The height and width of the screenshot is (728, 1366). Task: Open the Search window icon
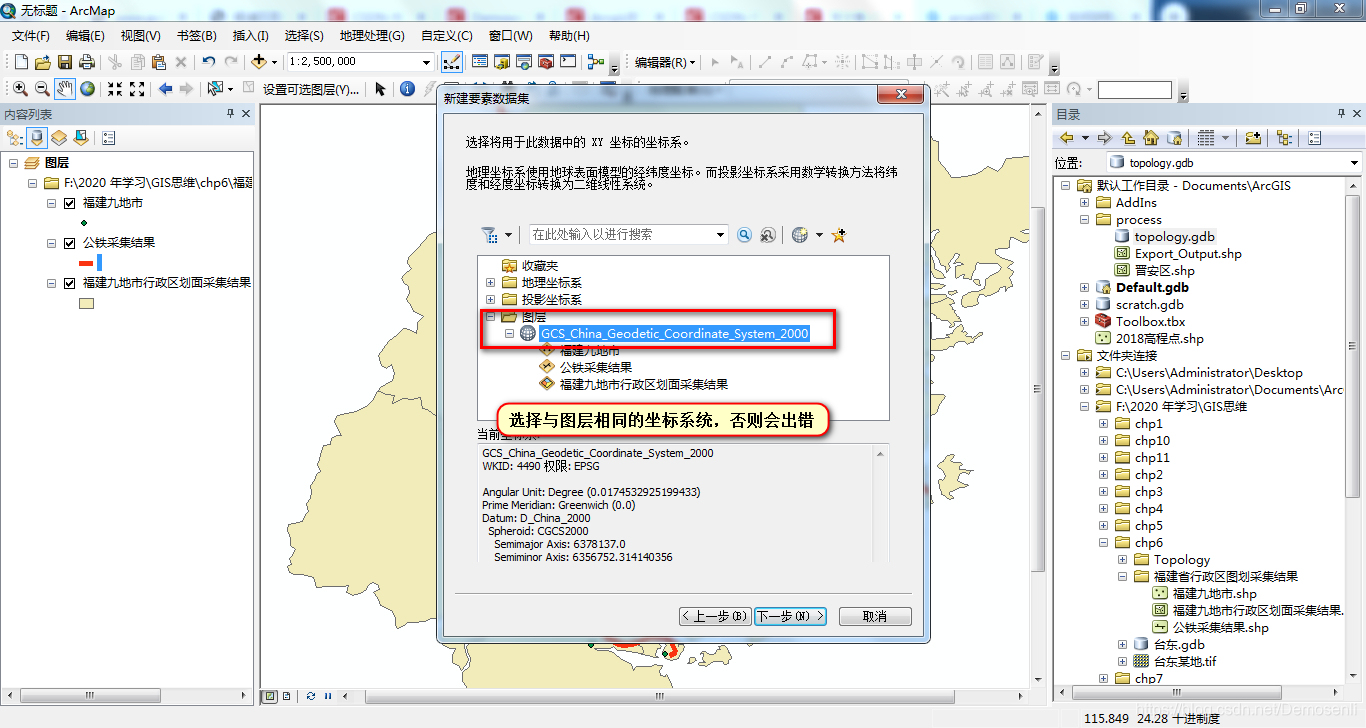524,62
